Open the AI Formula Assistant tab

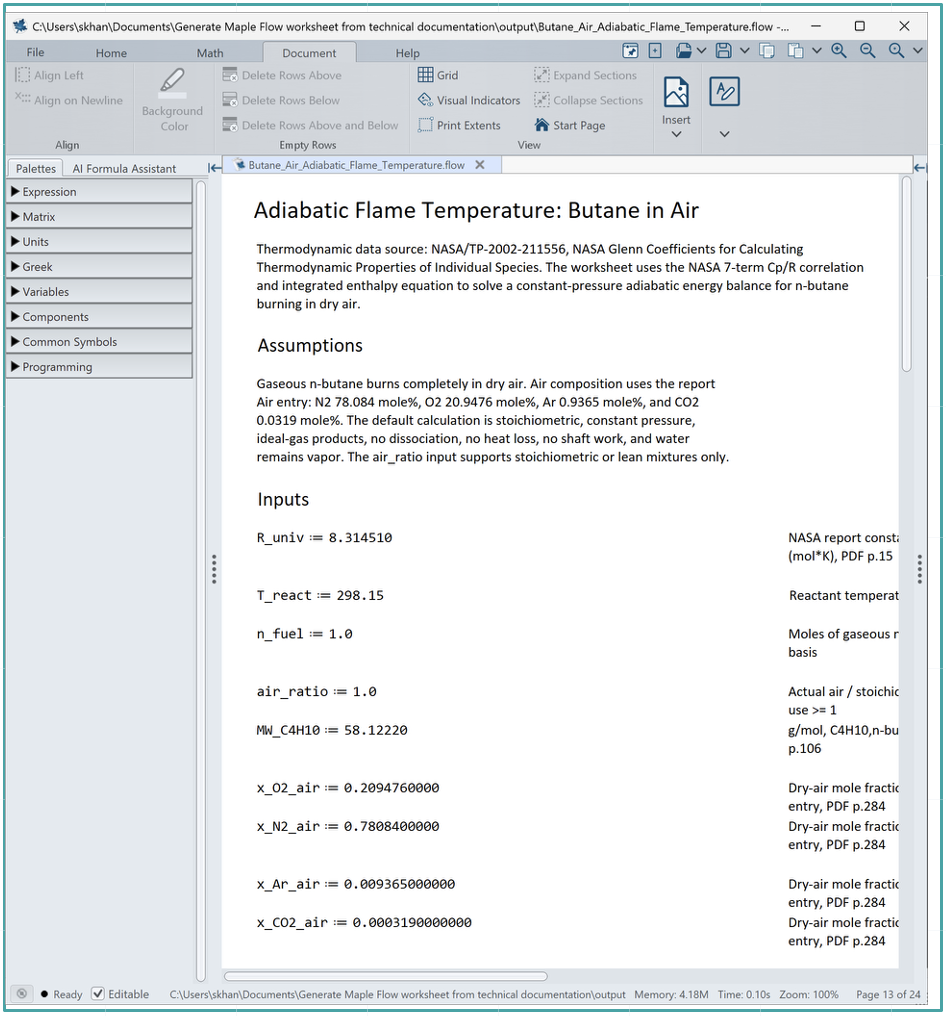124,168
